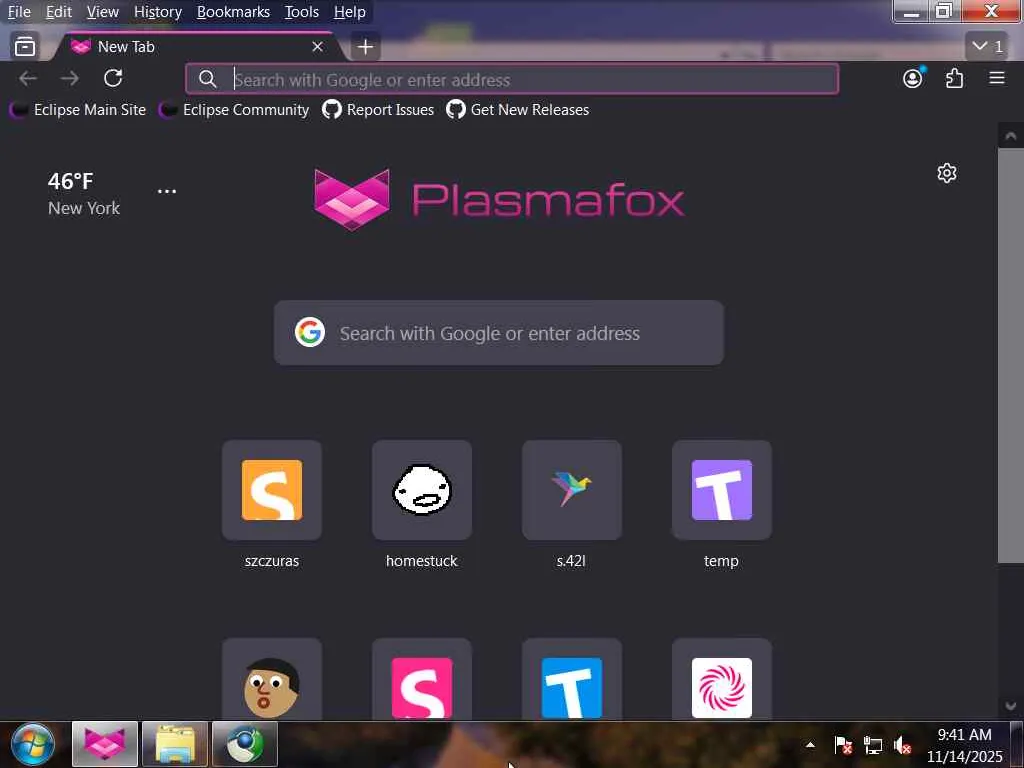
Task: Open the Chromium-style browser taskbar icon
Action: click(x=245, y=744)
